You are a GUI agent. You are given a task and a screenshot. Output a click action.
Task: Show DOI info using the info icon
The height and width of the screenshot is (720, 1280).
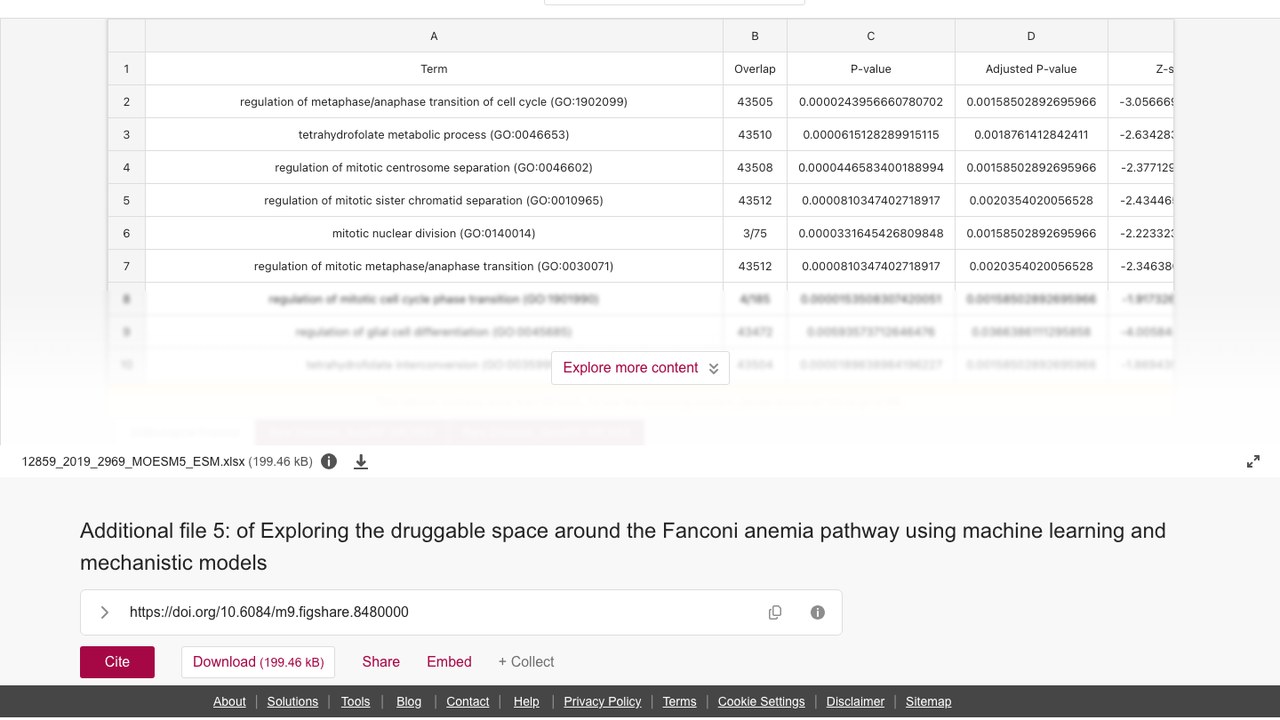pos(818,612)
